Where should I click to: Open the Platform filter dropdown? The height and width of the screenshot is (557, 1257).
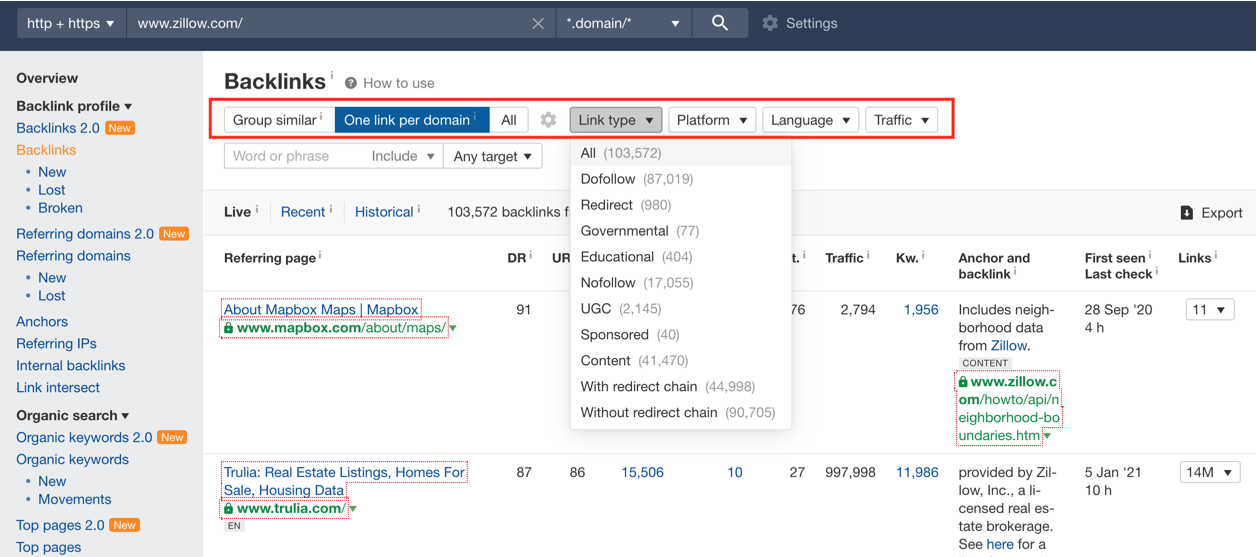[712, 120]
